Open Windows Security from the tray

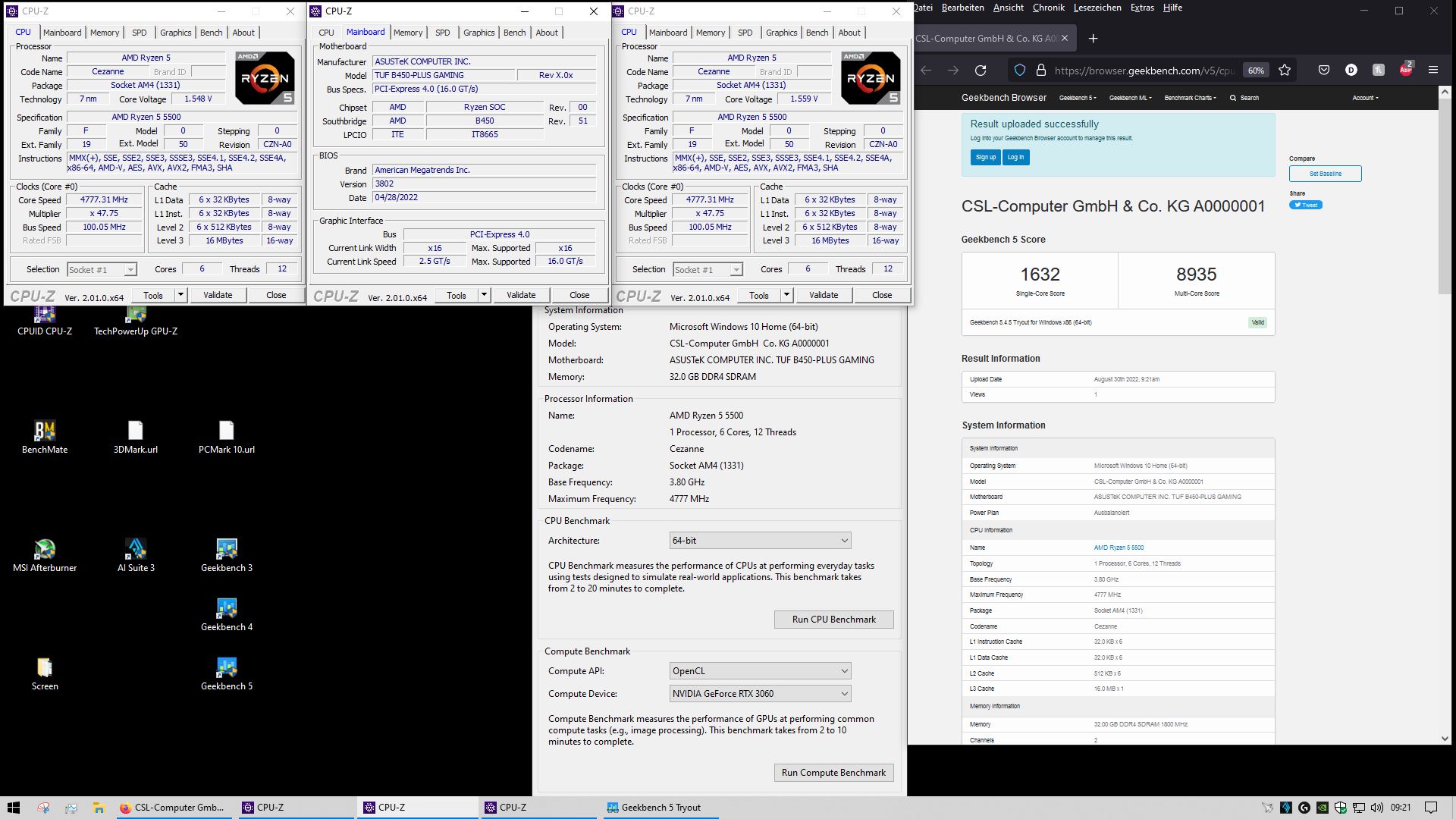(1340, 808)
